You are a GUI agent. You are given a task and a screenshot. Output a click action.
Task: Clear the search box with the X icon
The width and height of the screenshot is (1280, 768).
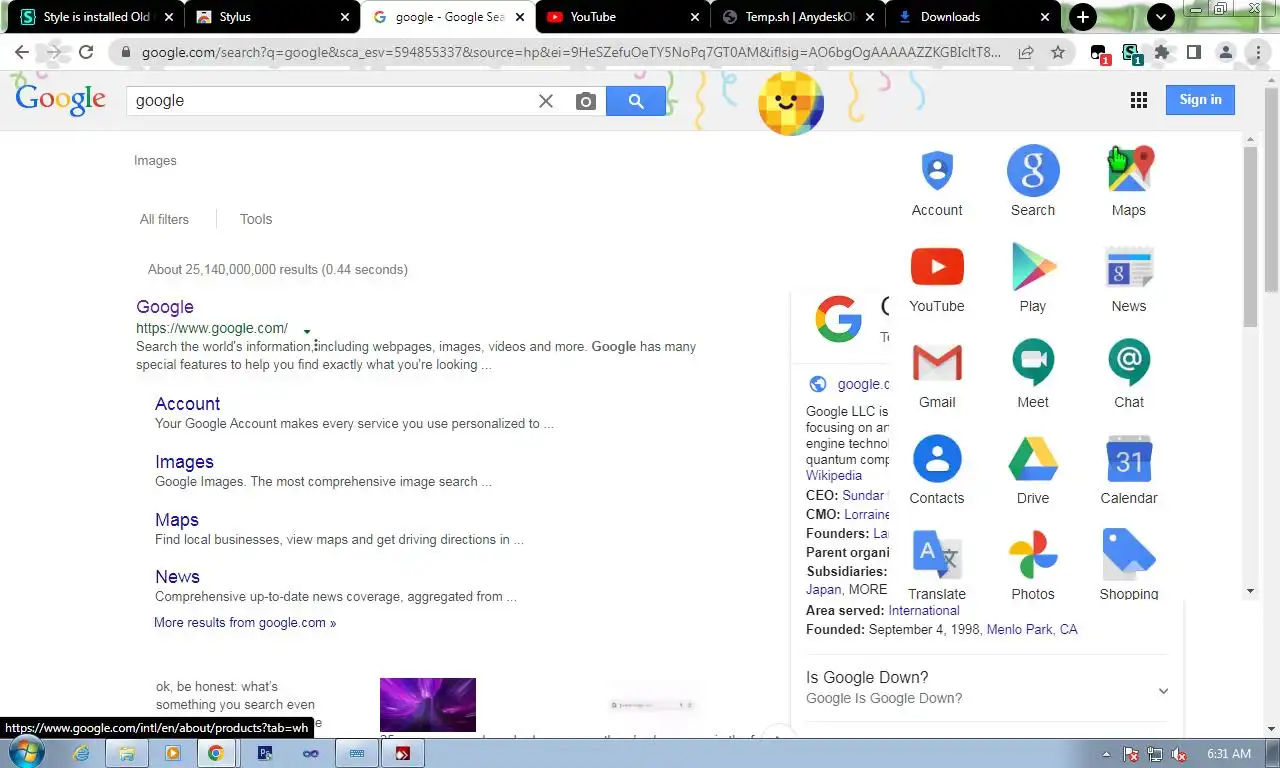click(546, 101)
